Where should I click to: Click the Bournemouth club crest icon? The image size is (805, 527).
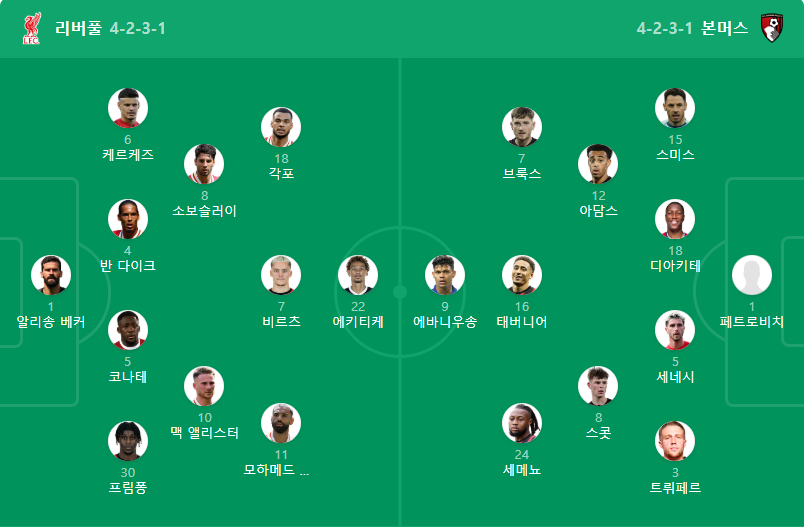point(772,28)
